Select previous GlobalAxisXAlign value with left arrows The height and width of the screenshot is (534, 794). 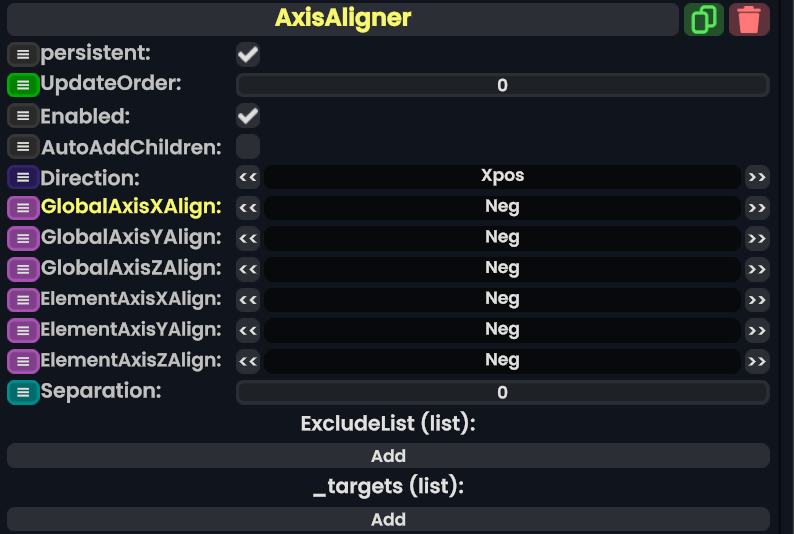pos(248,208)
